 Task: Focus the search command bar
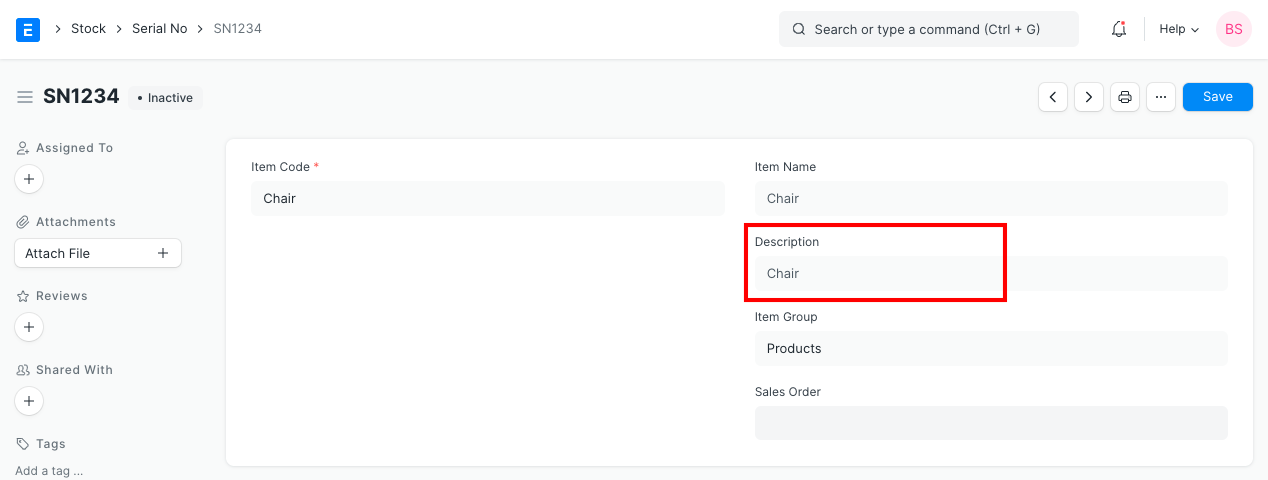928,29
